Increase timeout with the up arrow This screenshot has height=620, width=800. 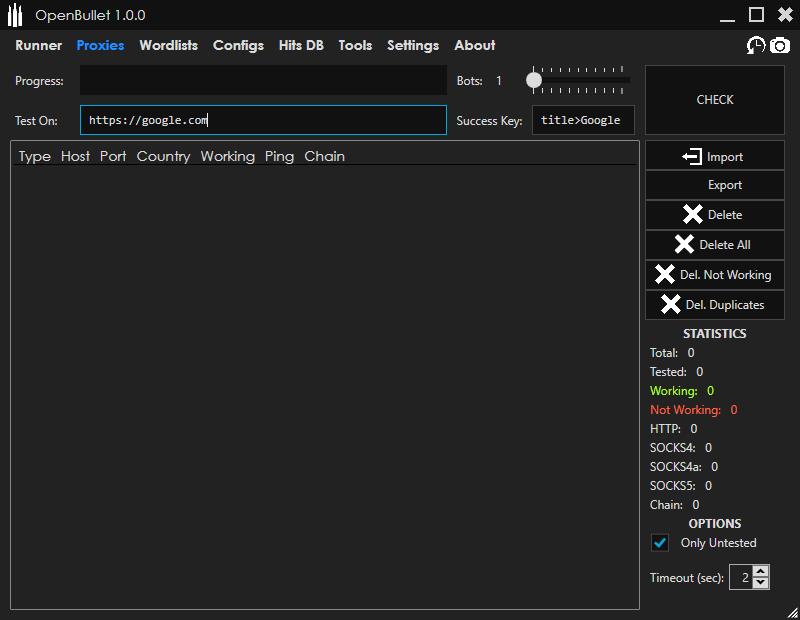pyautogui.click(x=761, y=572)
